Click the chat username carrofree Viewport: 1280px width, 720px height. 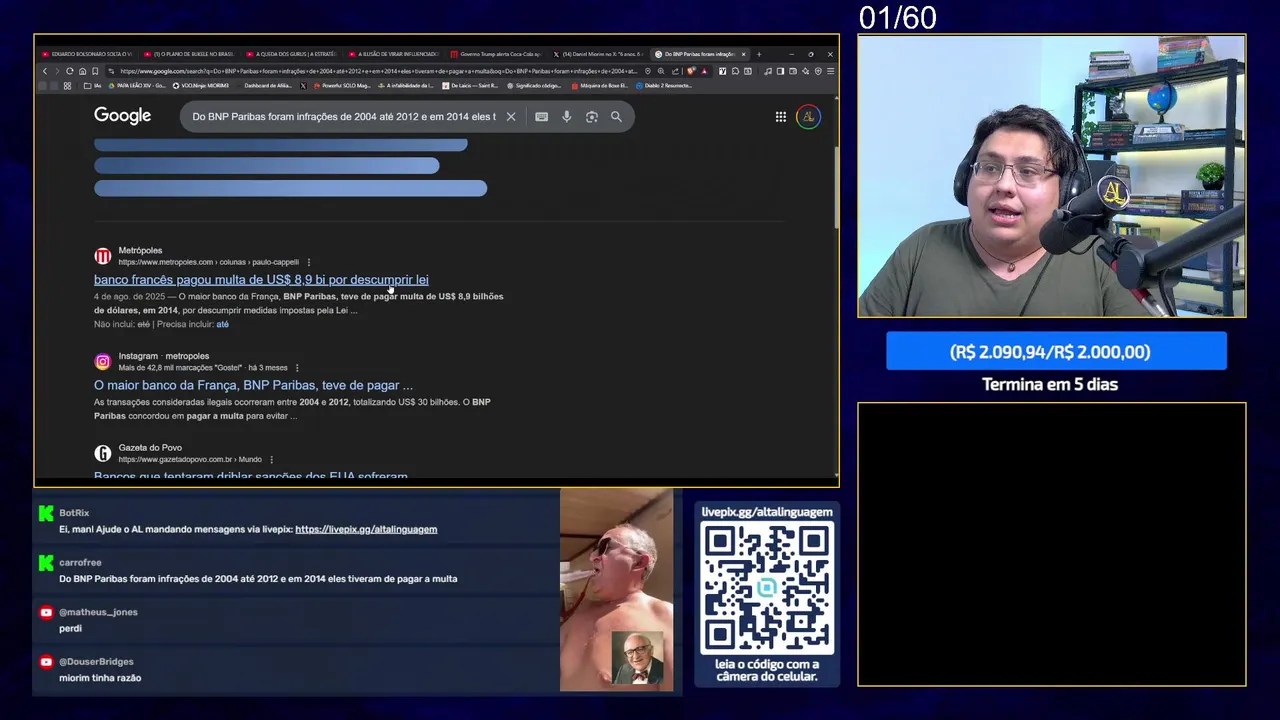click(80, 563)
